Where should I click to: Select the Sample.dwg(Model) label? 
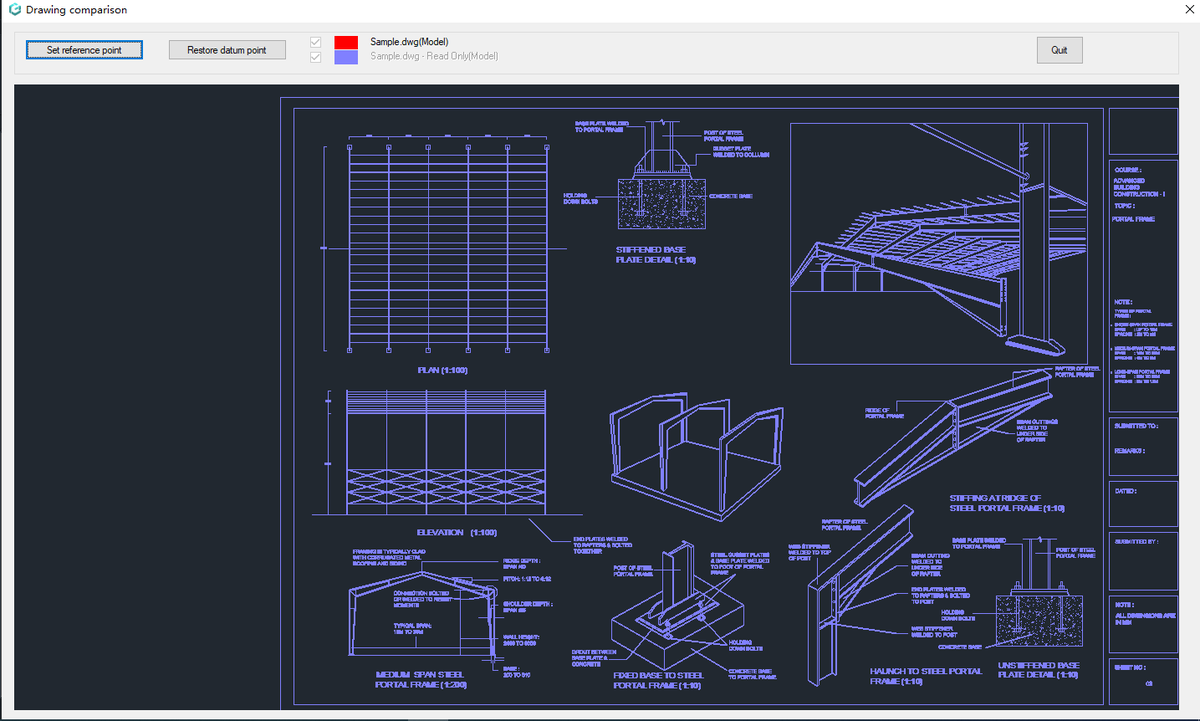tap(409, 42)
